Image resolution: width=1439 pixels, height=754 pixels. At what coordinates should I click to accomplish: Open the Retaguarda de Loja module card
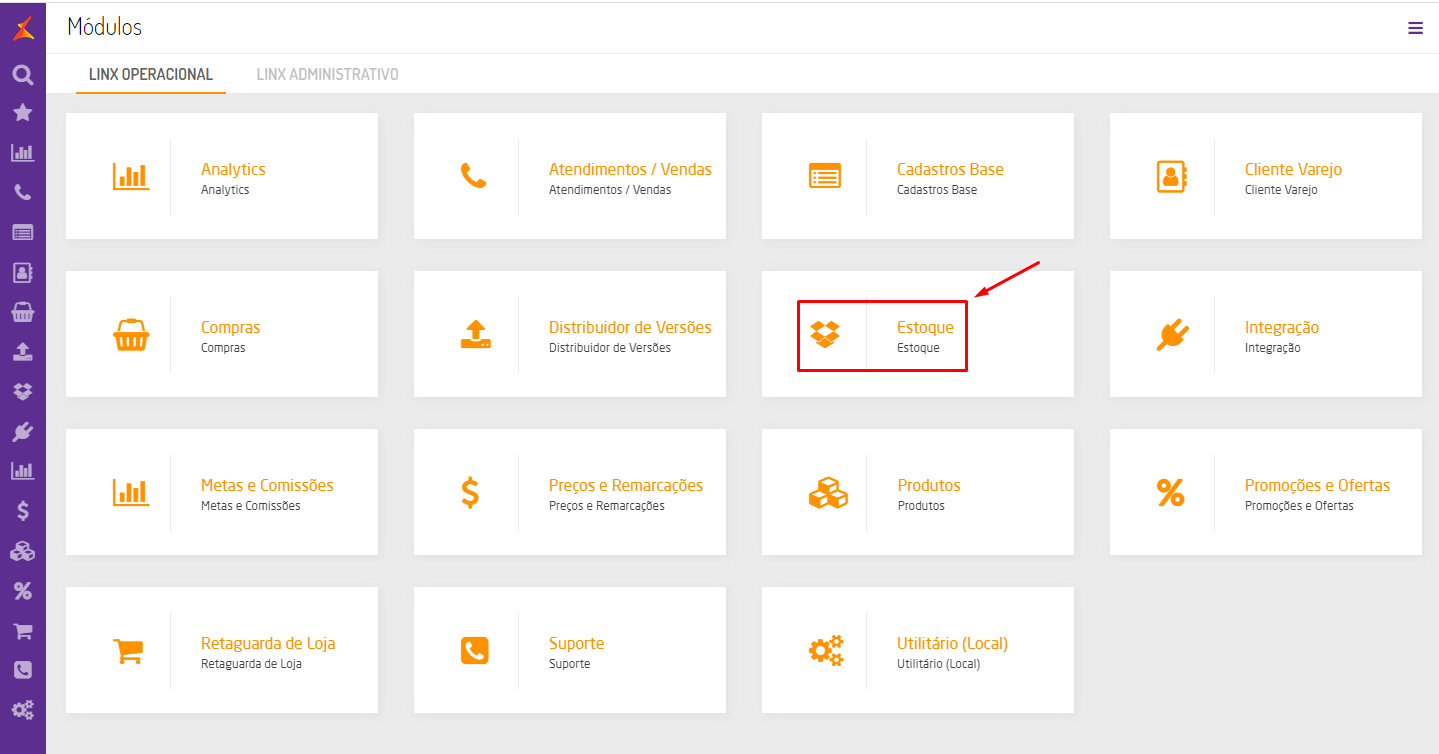222,650
